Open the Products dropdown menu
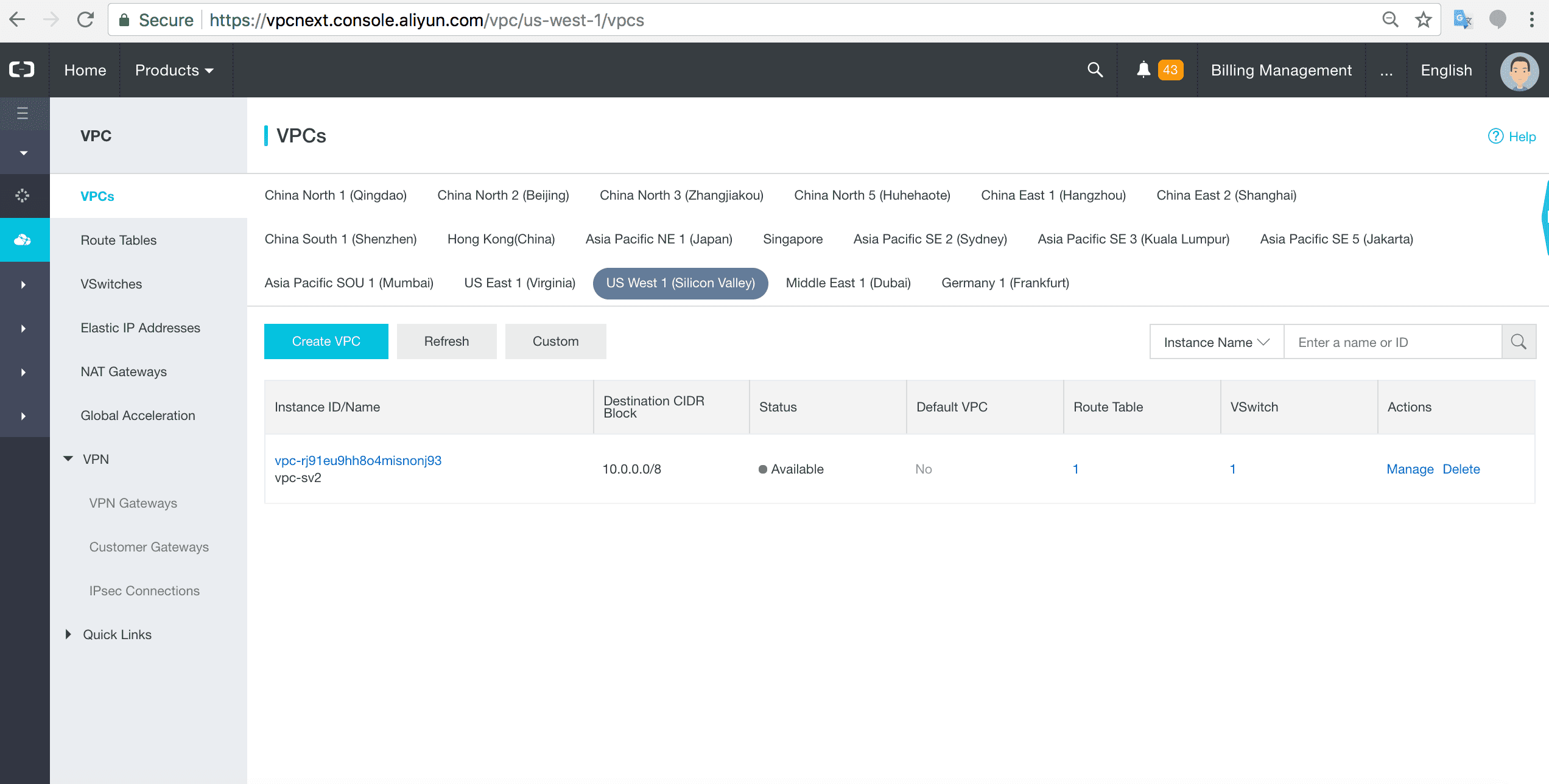 pyautogui.click(x=174, y=70)
